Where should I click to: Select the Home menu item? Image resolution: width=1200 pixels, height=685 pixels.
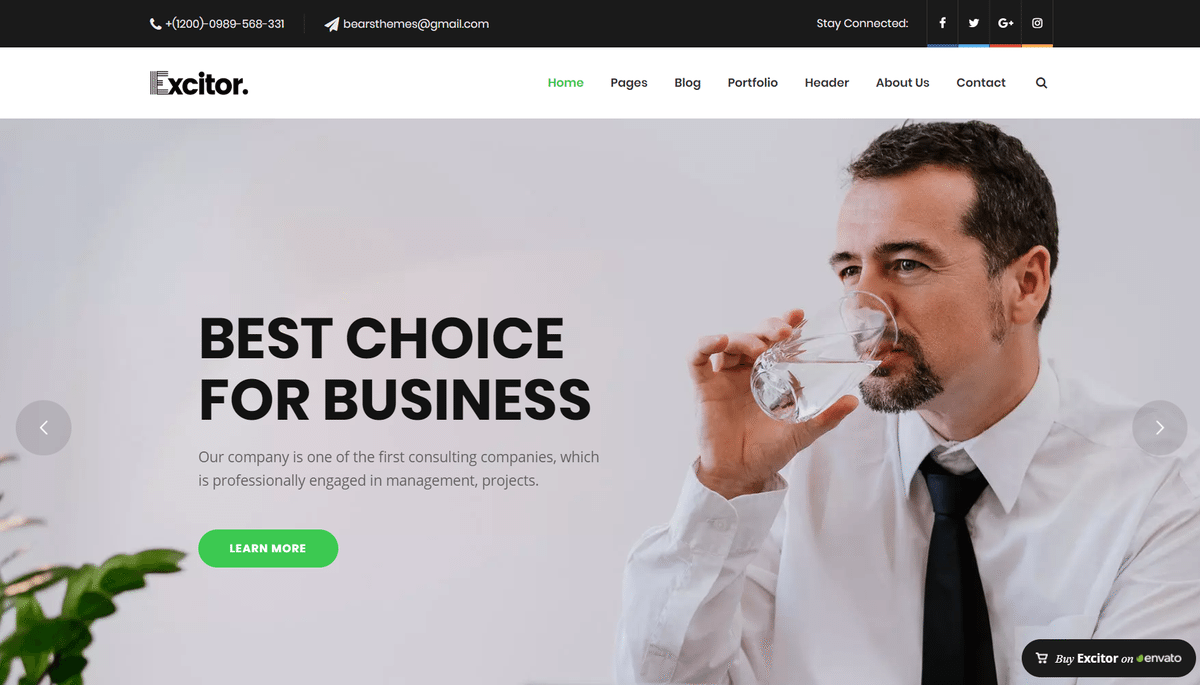click(x=566, y=83)
